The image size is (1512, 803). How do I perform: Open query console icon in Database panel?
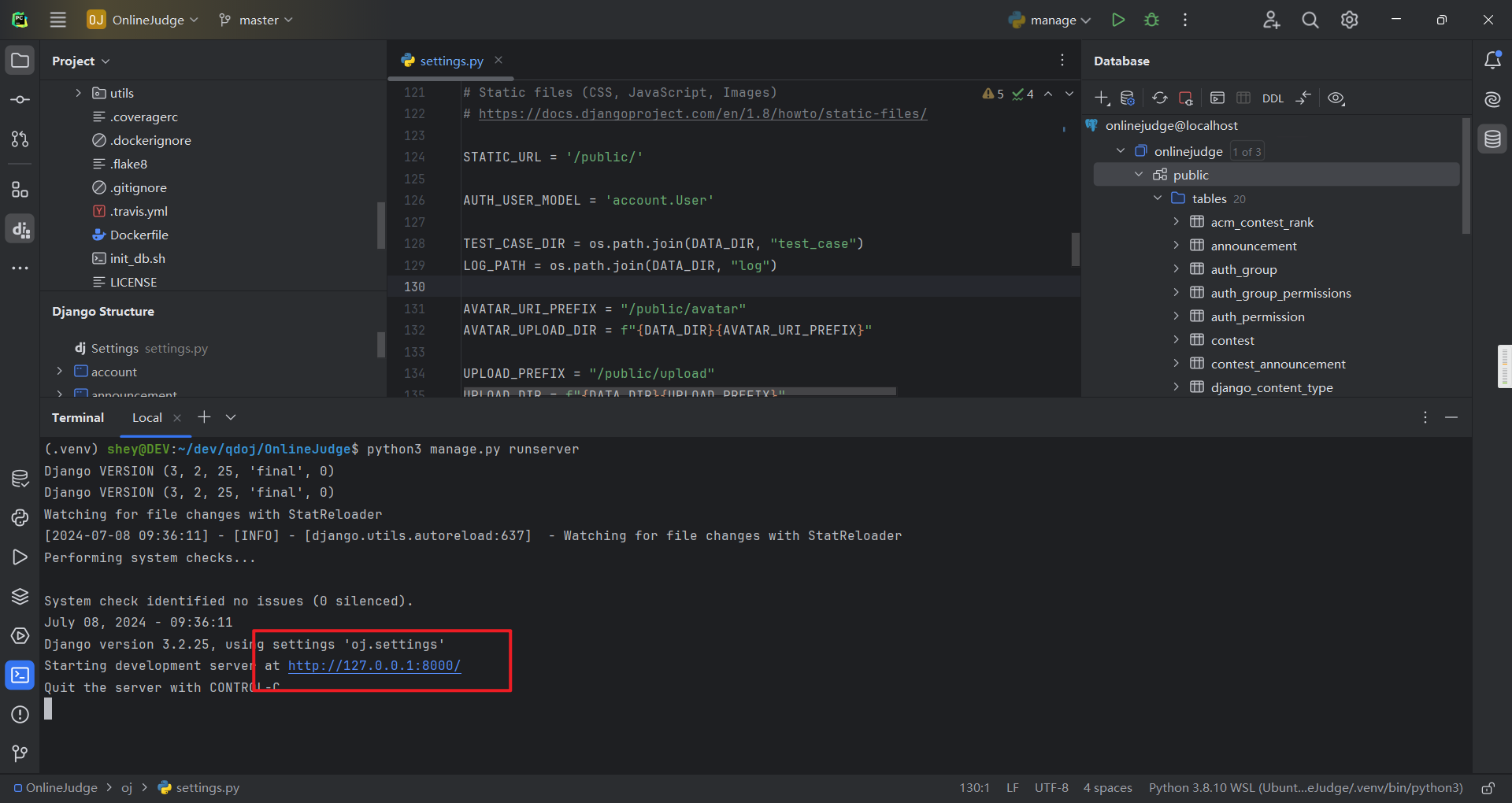click(x=1217, y=98)
